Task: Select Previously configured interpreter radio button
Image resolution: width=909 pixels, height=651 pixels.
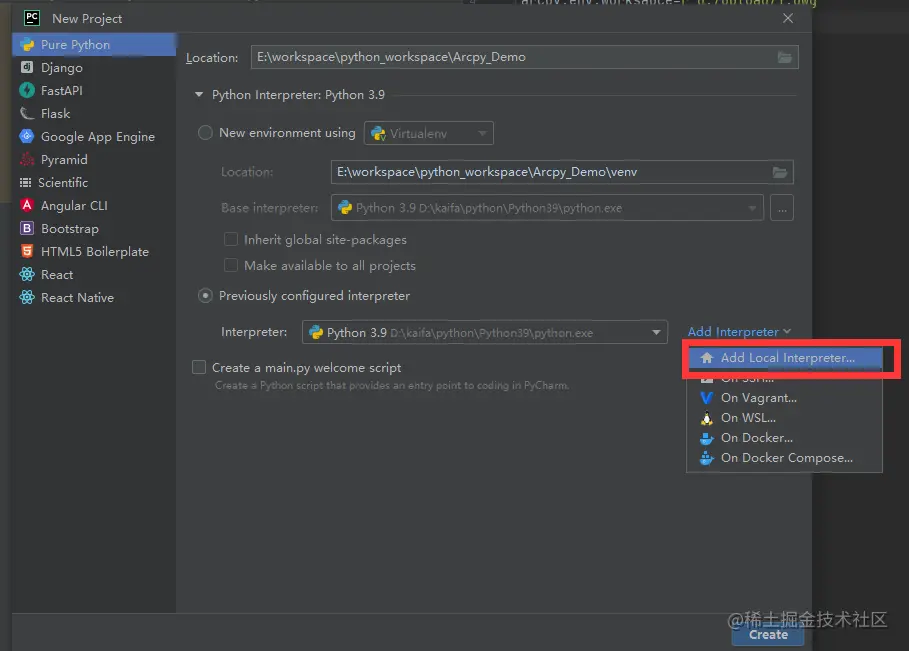Action: [x=205, y=296]
